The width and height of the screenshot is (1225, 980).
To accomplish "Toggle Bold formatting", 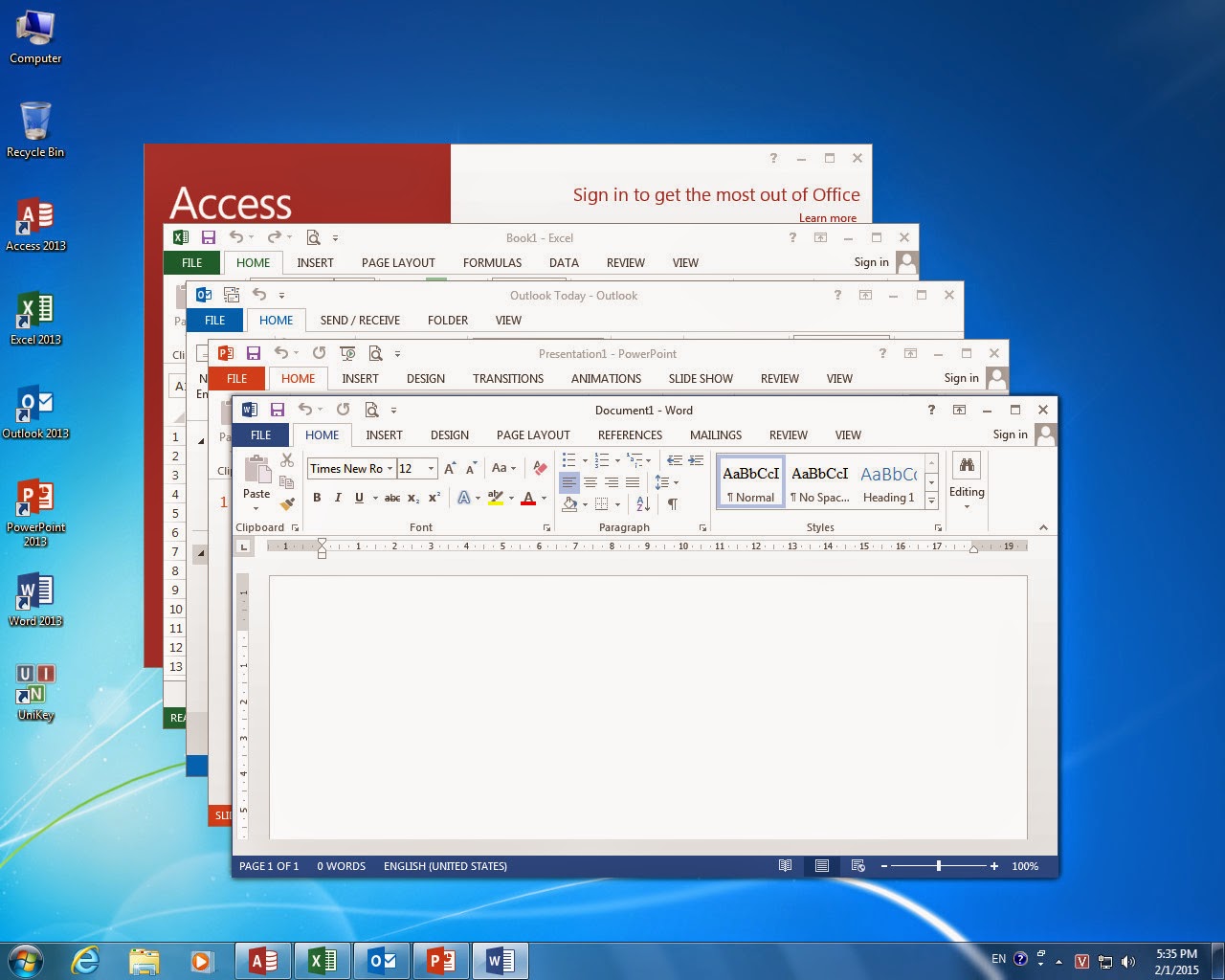I will (317, 498).
